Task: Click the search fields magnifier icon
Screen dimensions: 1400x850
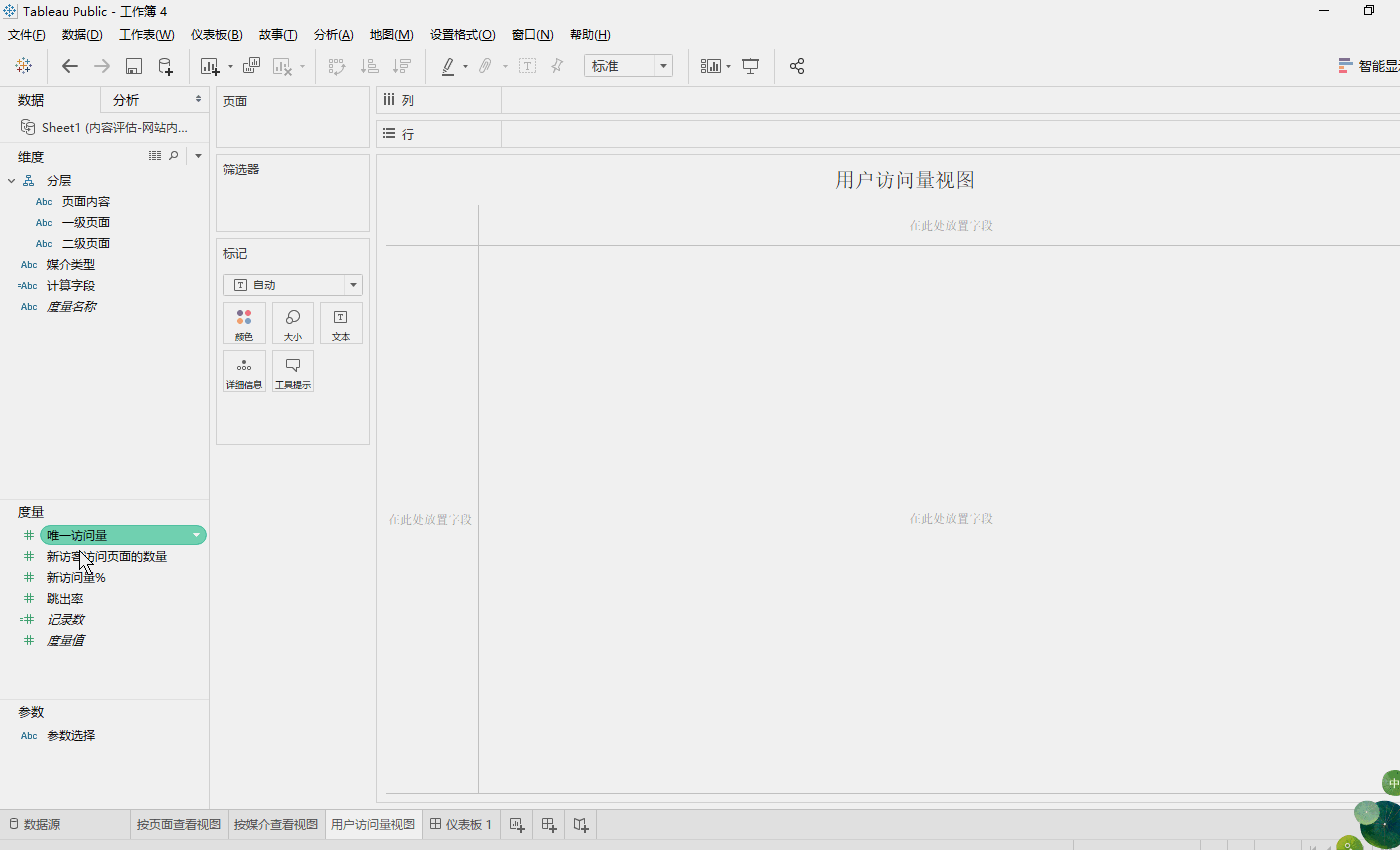Action: tap(174, 156)
